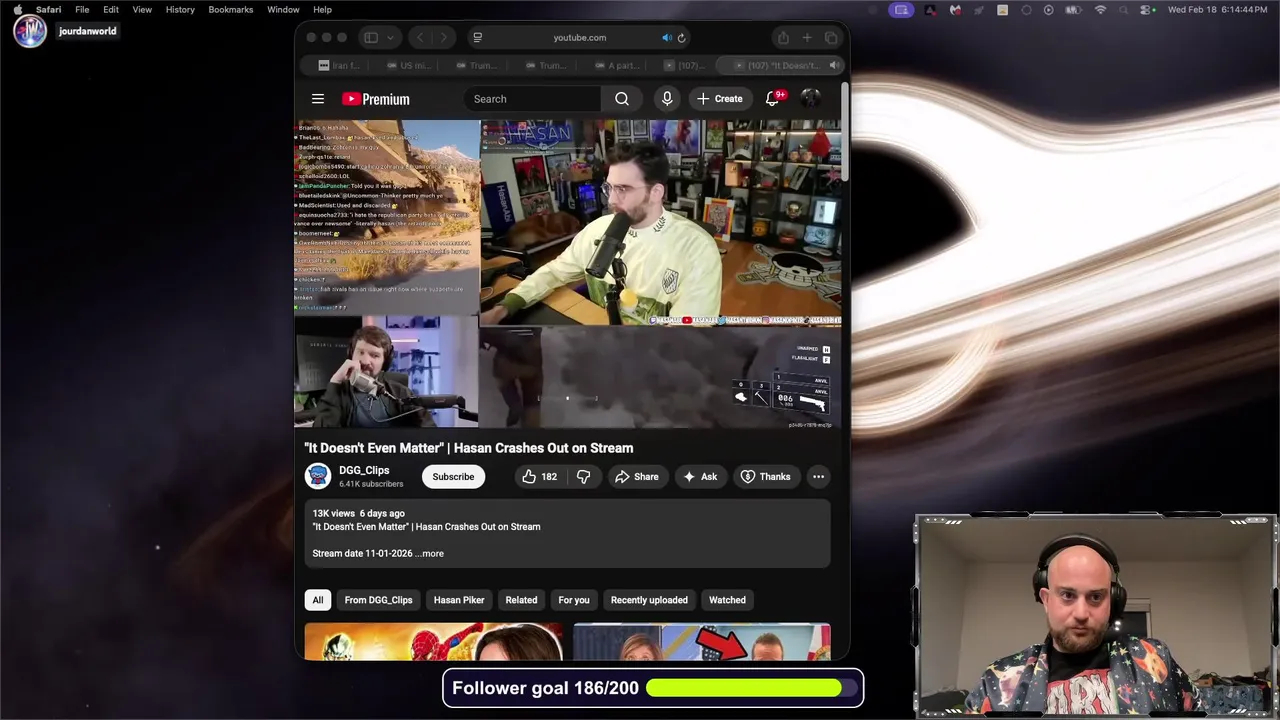Open more actions three-dot menu
Screen dimensions: 1280x720
click(818, 477)
